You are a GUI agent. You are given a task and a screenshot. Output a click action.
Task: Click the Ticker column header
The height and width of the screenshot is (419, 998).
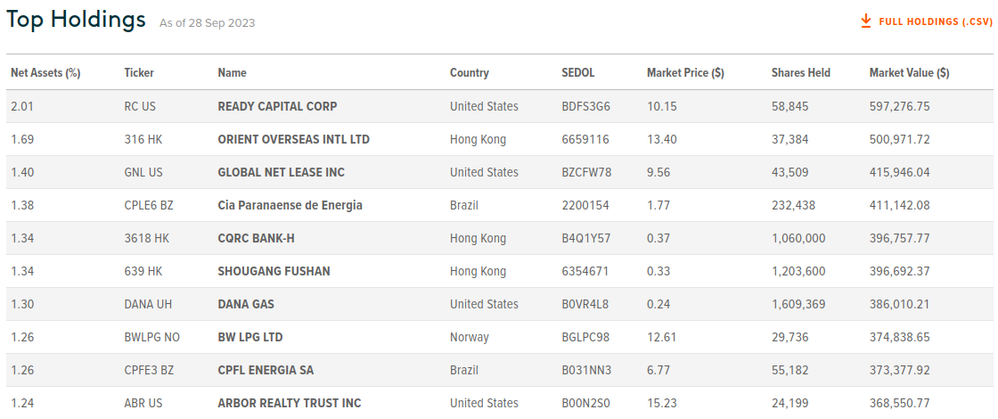(139, 73)
